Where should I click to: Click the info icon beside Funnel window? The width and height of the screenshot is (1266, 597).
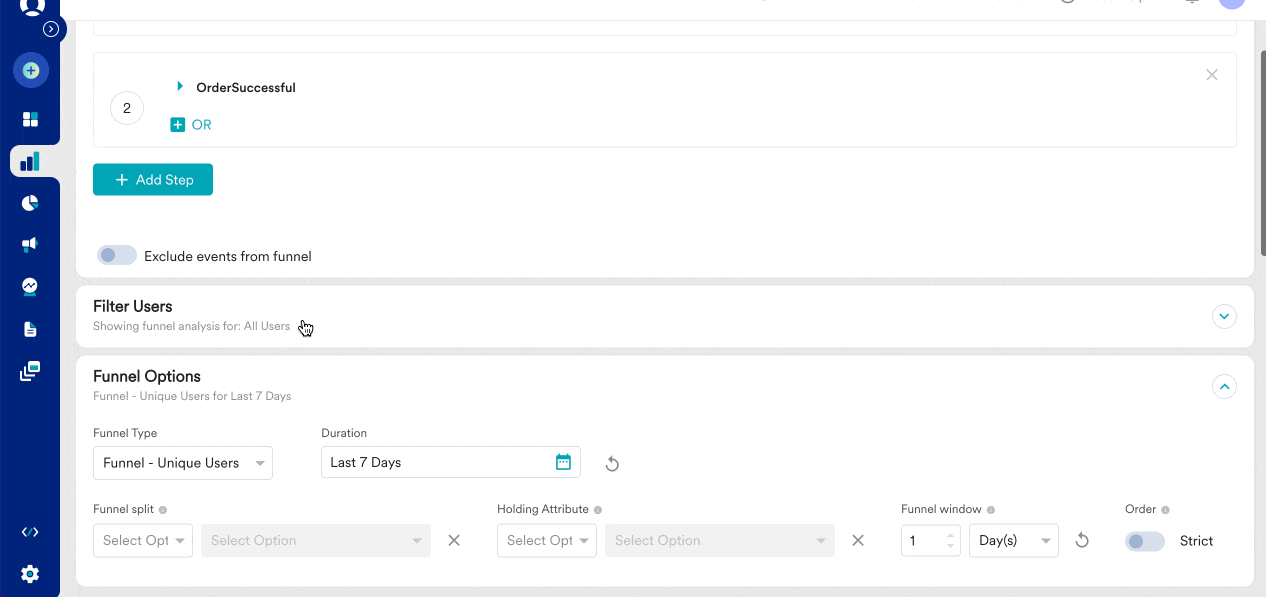(x=991, y=510)
